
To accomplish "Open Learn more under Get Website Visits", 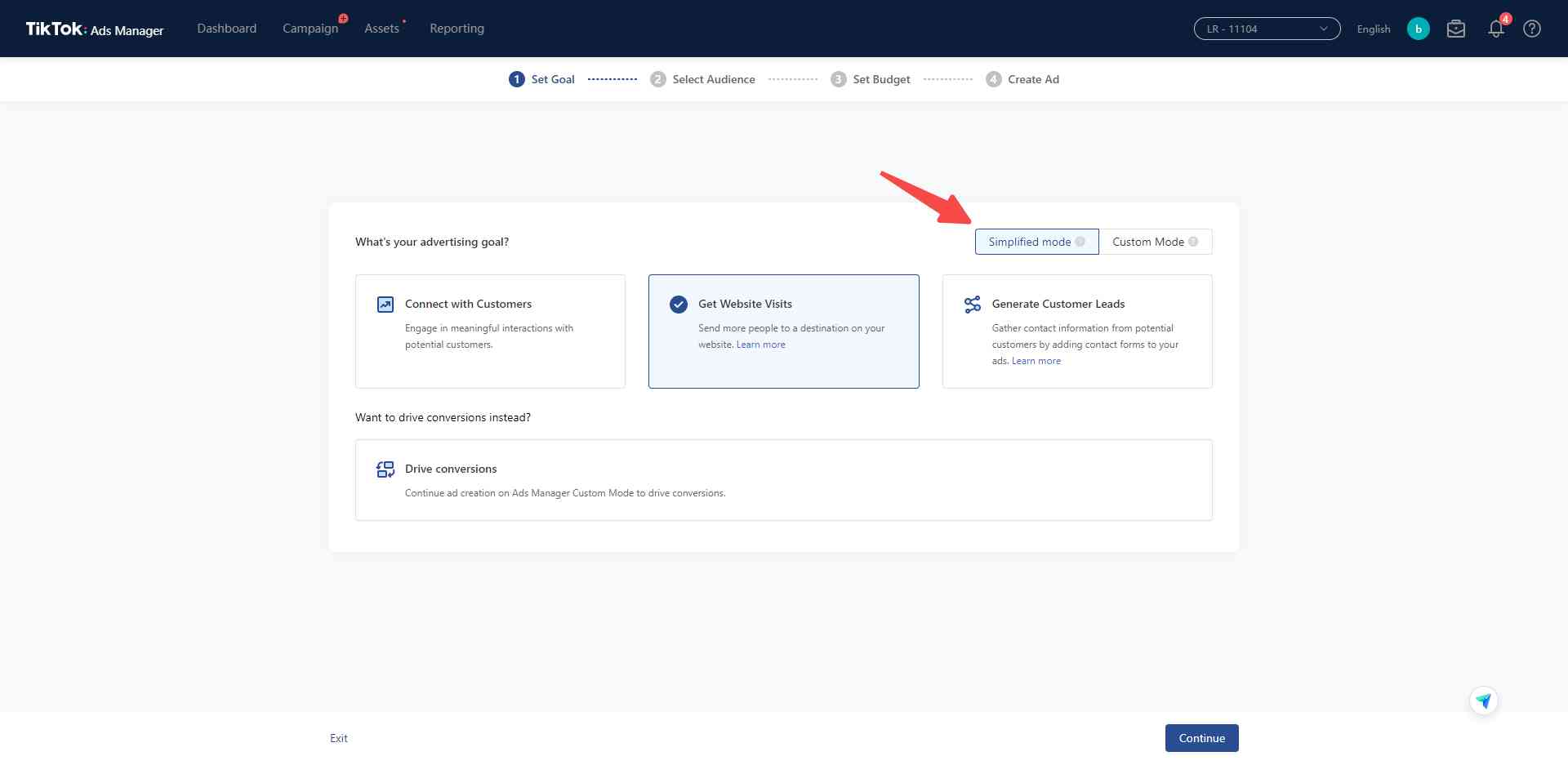I will pyautogui.click(x=760, y=345).
